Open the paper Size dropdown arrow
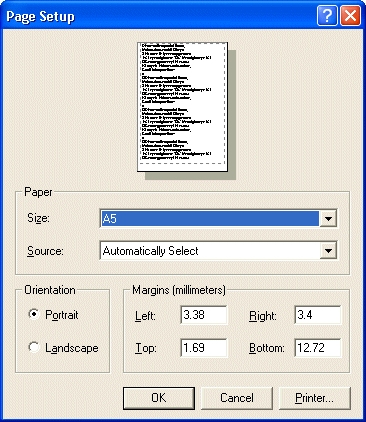The width and height of the screenshot is (366, 422). 328,219
